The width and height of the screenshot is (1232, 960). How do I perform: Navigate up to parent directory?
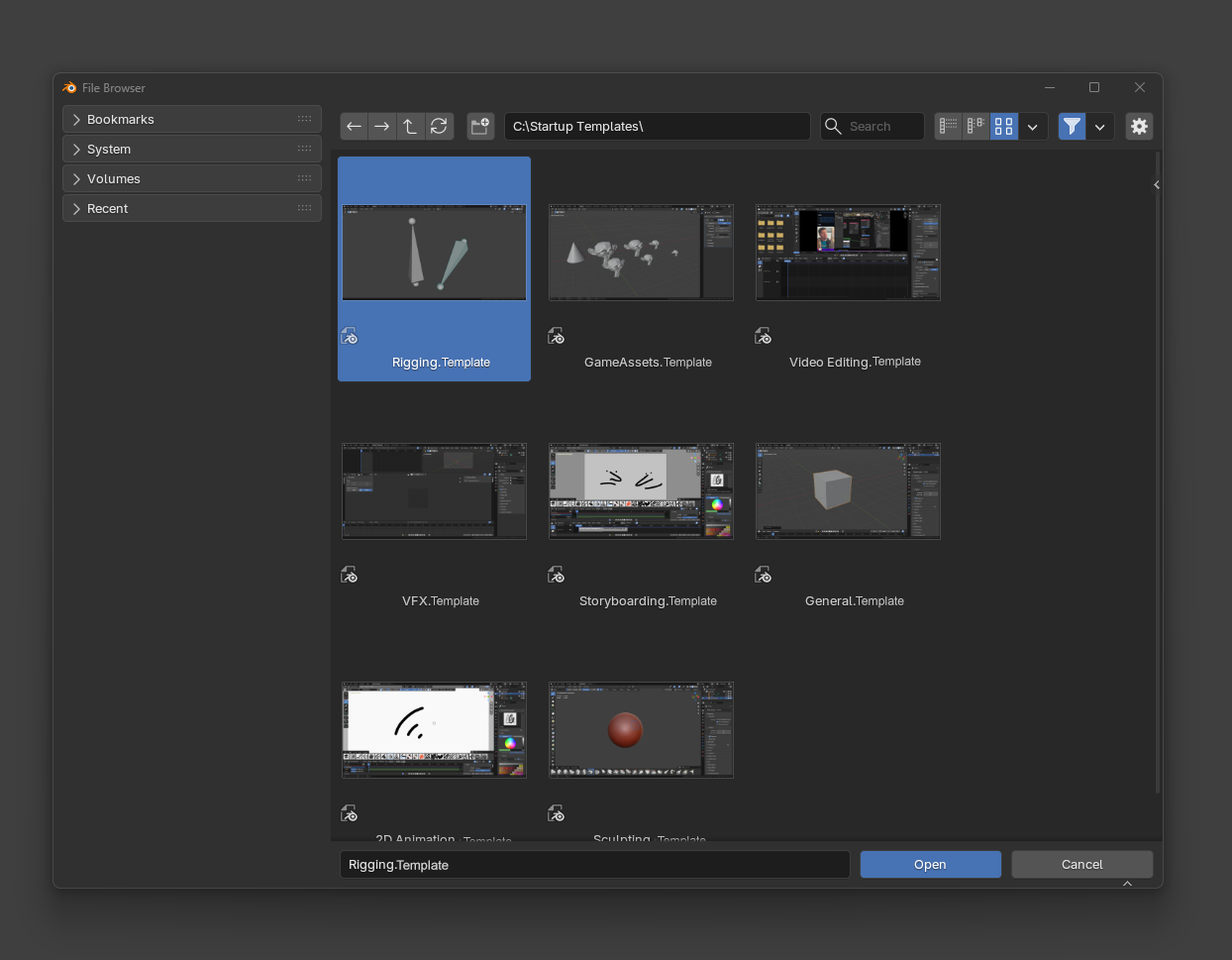click(x=410, y=126)
